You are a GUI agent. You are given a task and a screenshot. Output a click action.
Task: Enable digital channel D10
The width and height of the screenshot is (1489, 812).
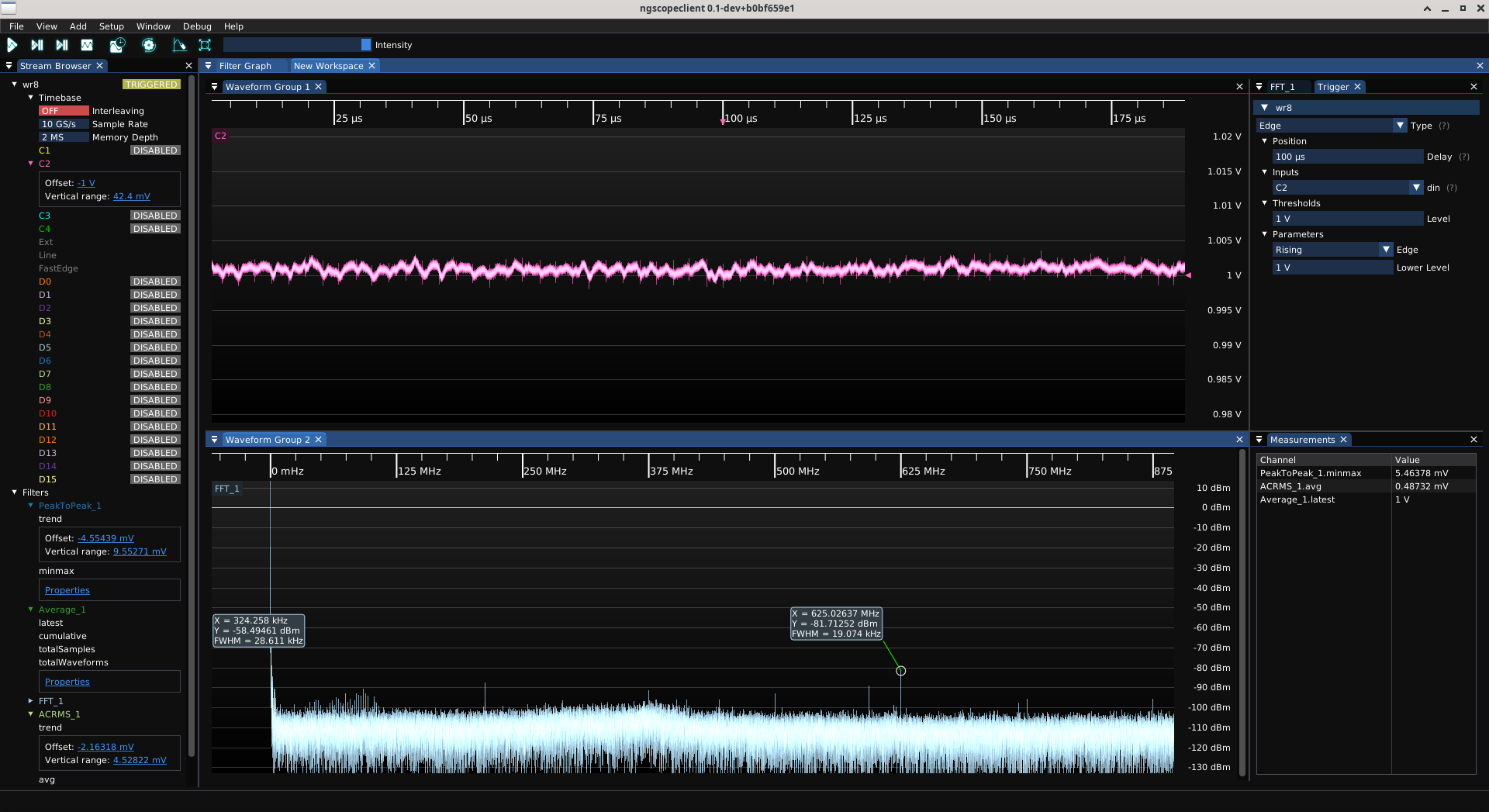[x=155, y=413]
